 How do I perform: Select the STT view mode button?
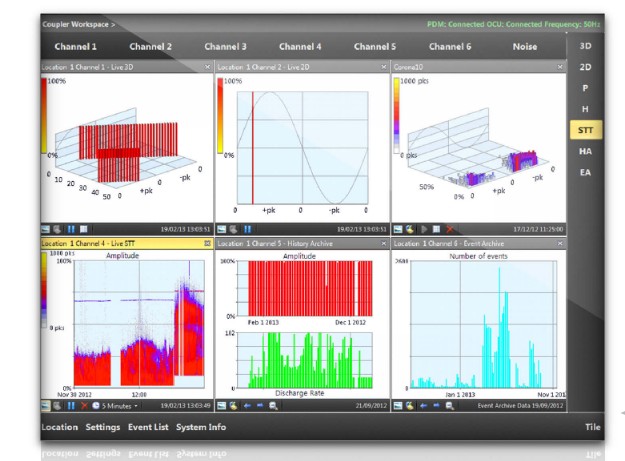tap(585, 130)
